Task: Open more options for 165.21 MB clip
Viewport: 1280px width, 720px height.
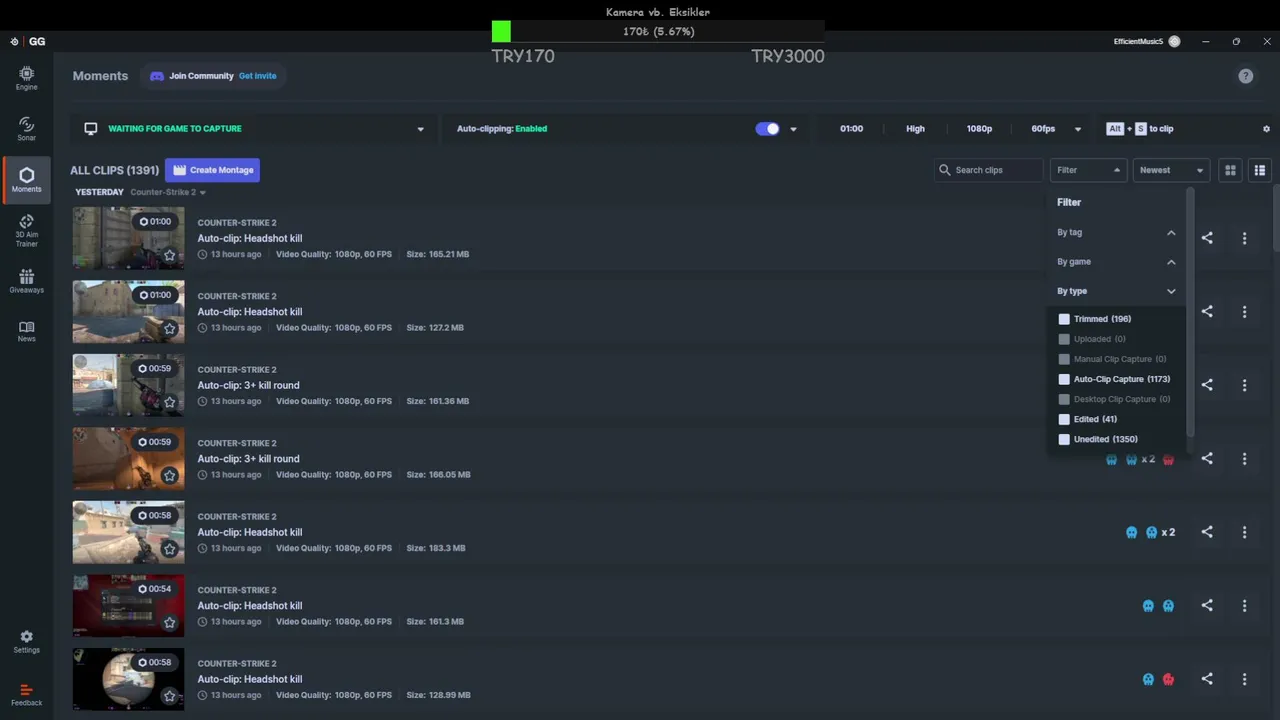Action: tap(1244, 238)
